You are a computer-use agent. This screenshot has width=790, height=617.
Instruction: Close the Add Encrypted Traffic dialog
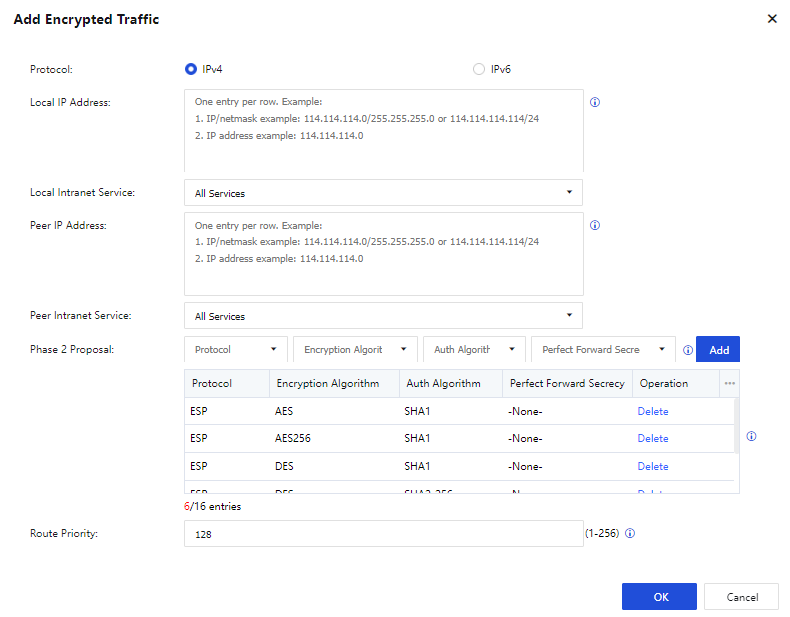771,19
